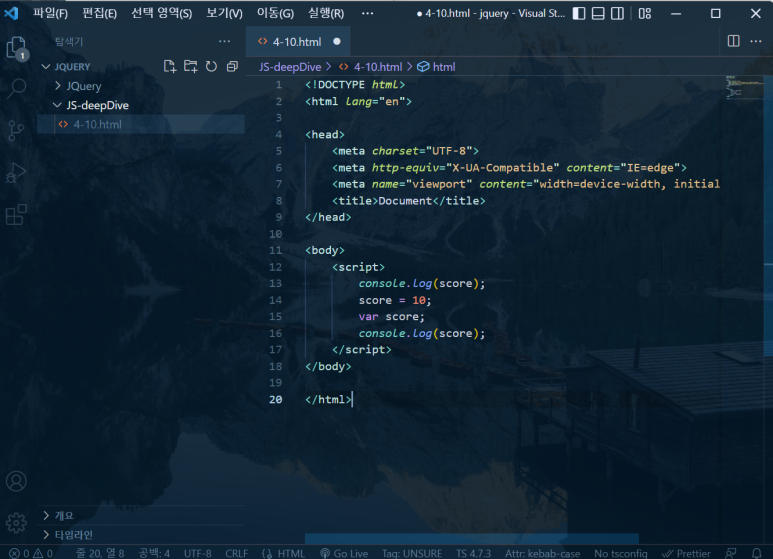Open the Extensions view
The height and width of the screenshot is (559, 773).
[x=16, y=215]
